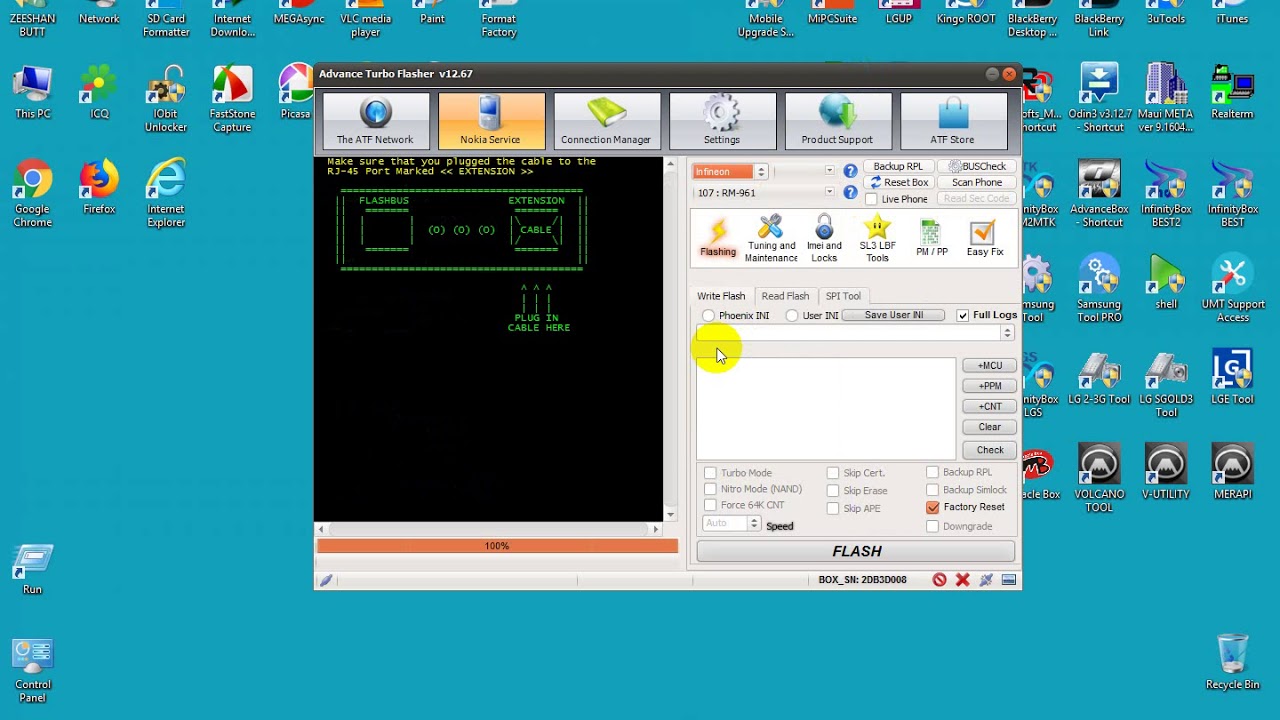Open Control Panel desktop icon

[32, 670]
